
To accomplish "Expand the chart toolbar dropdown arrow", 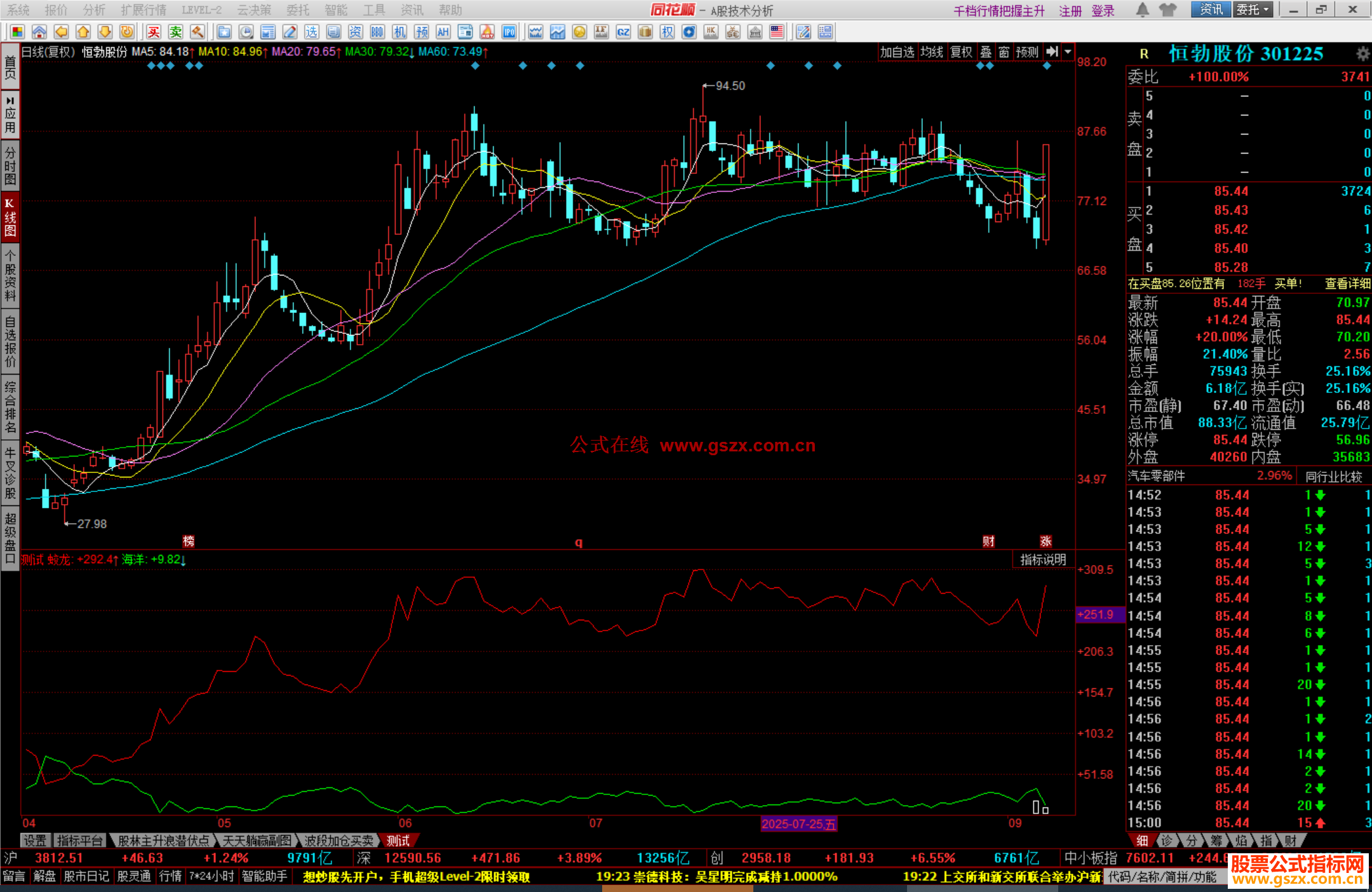I will pos(1068,52).
